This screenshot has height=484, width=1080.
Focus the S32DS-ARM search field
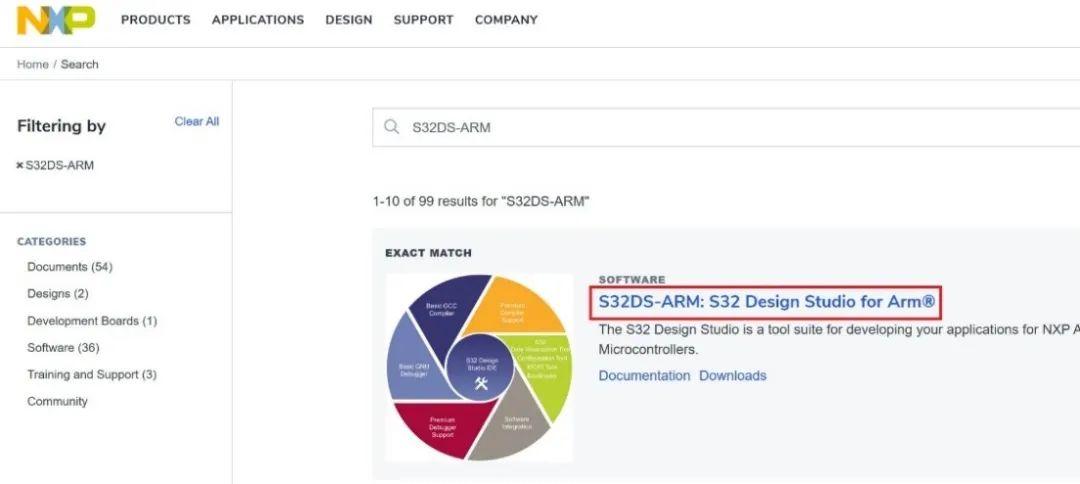tap(700, 127)
